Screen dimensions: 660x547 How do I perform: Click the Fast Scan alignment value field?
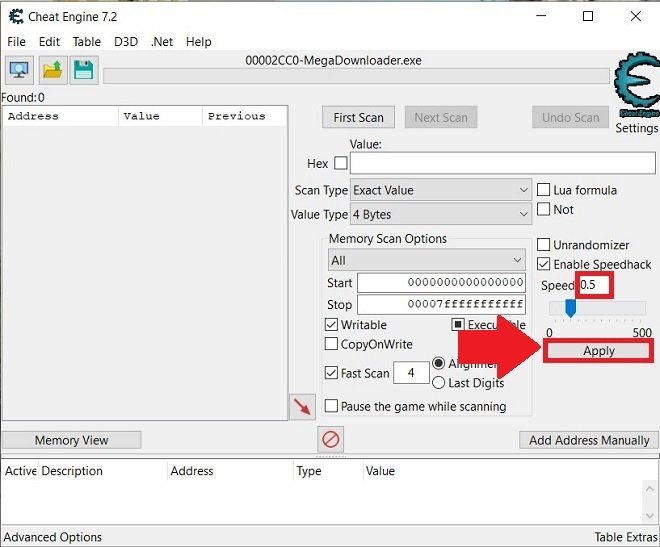coord(411,373)
